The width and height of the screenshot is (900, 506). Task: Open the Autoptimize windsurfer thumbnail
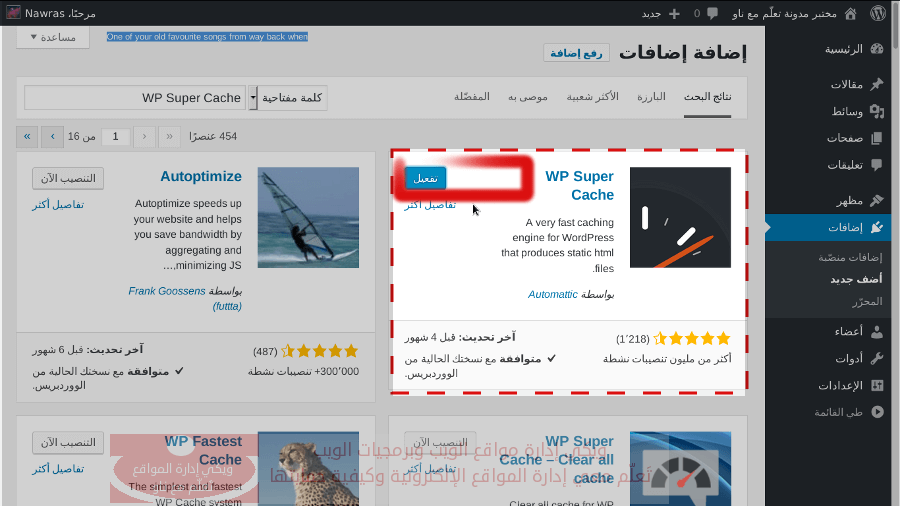pos(308,217)
